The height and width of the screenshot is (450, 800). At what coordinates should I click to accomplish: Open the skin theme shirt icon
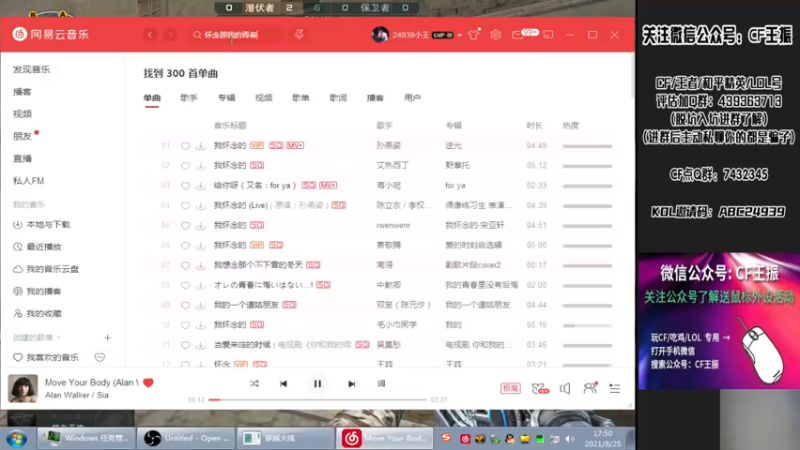click(x=474, y=35)
